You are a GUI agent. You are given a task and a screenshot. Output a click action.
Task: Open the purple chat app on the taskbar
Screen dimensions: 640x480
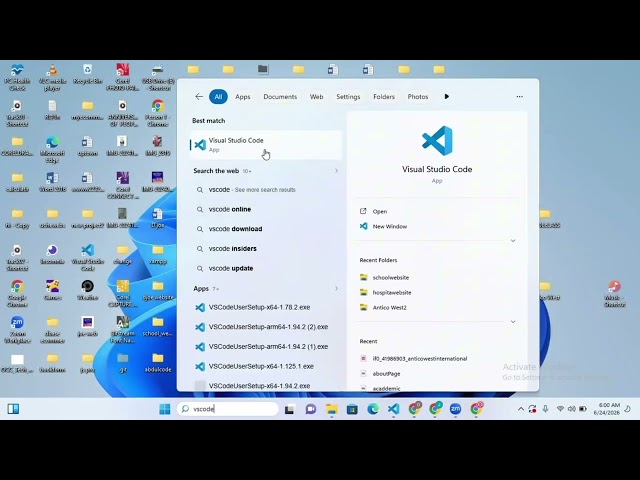(311, 409)
